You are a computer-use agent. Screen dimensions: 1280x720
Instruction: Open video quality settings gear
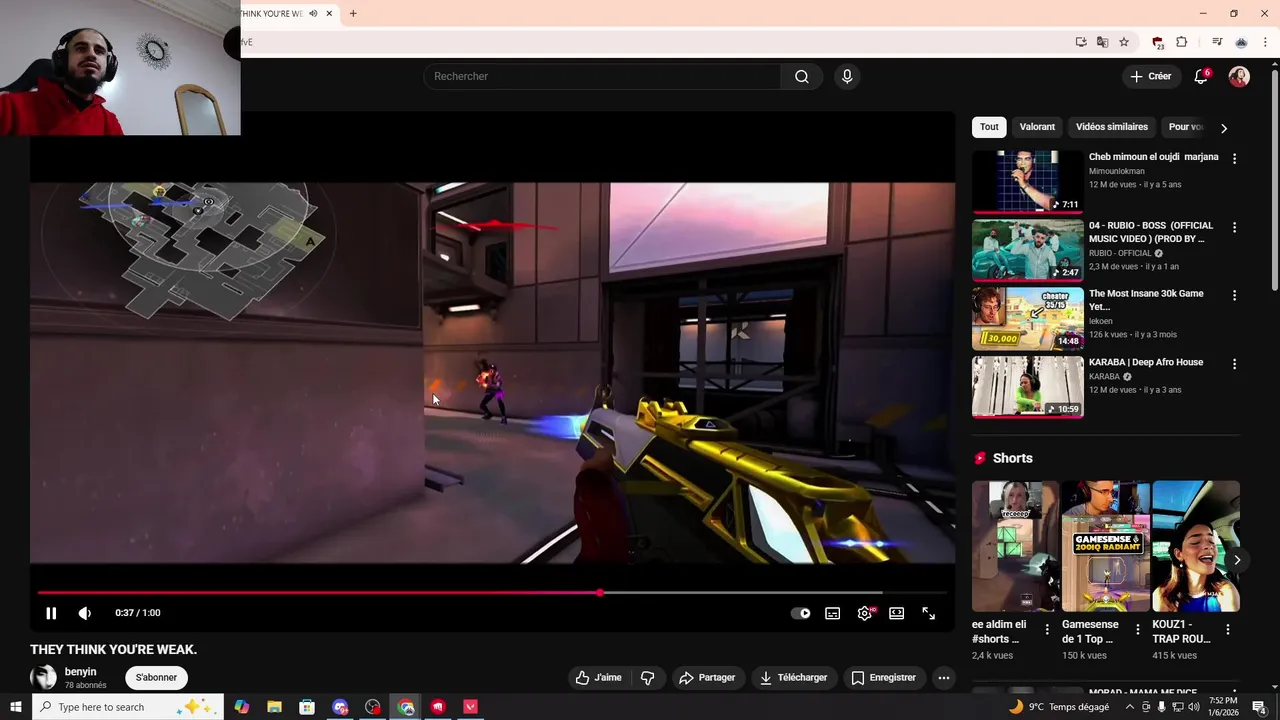pyautogui.click(x=865, y=613)
